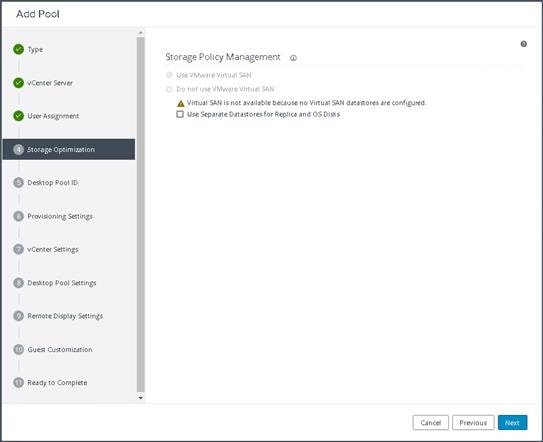This screenshot has width=543, height=442.
Task: Open the Desktop Pool ID step
Action: [53, 183]
